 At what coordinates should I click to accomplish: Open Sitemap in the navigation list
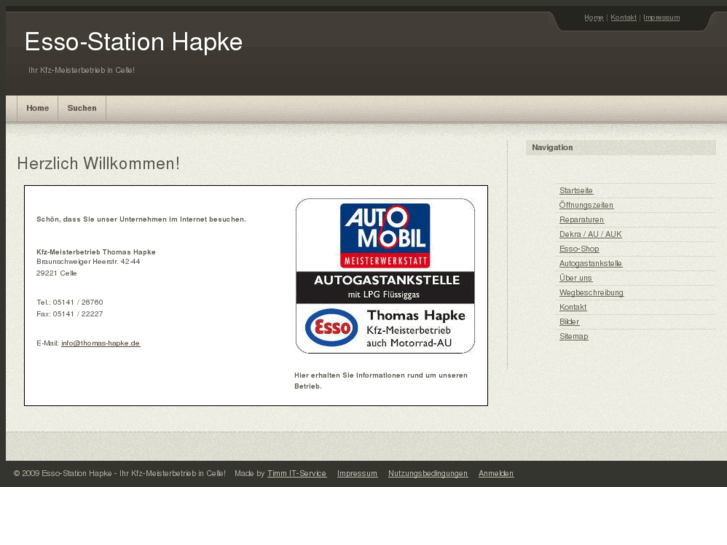tap(574, 336)
